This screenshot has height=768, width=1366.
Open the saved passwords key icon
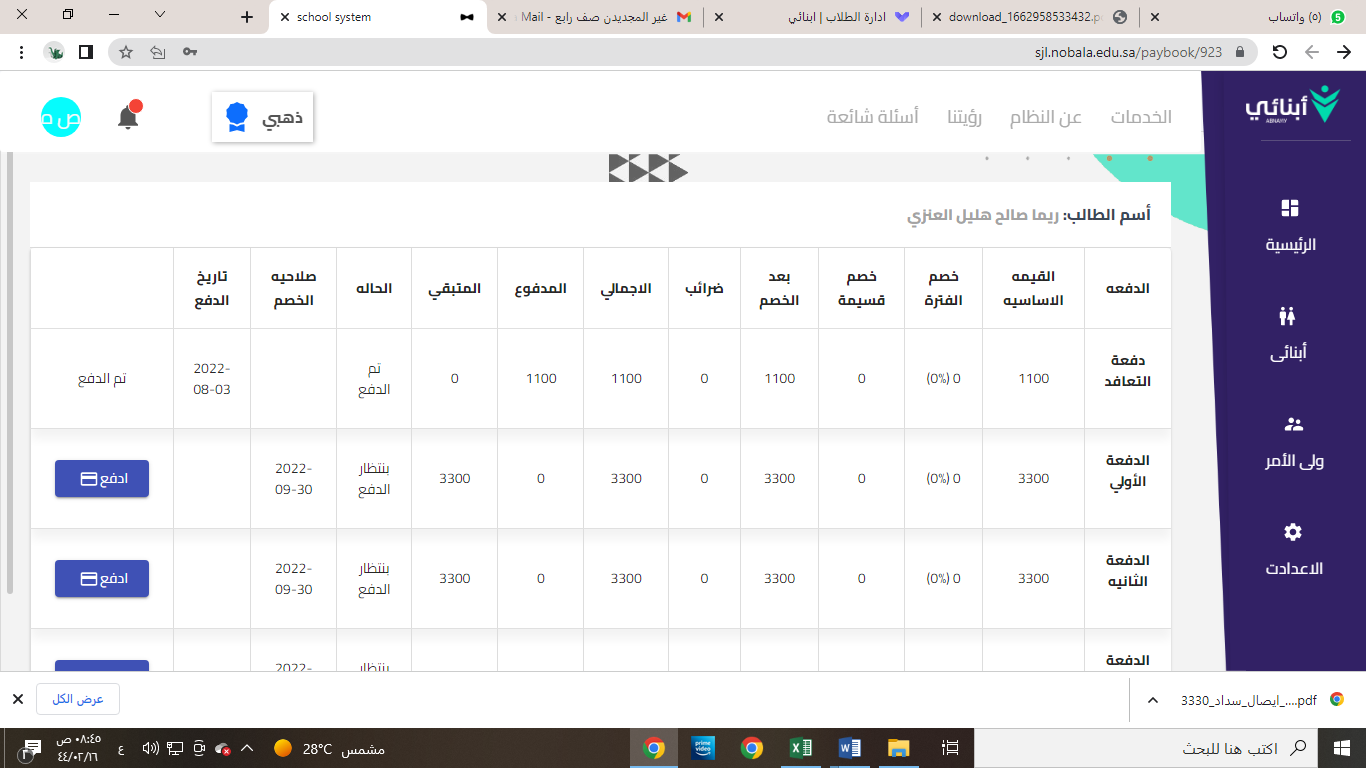[x=190, y=52]
